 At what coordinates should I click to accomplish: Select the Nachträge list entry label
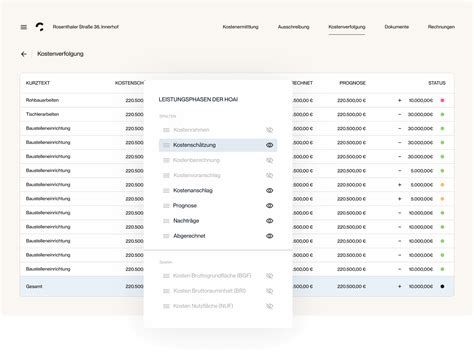pyautogui.click(x=186, y=221)
